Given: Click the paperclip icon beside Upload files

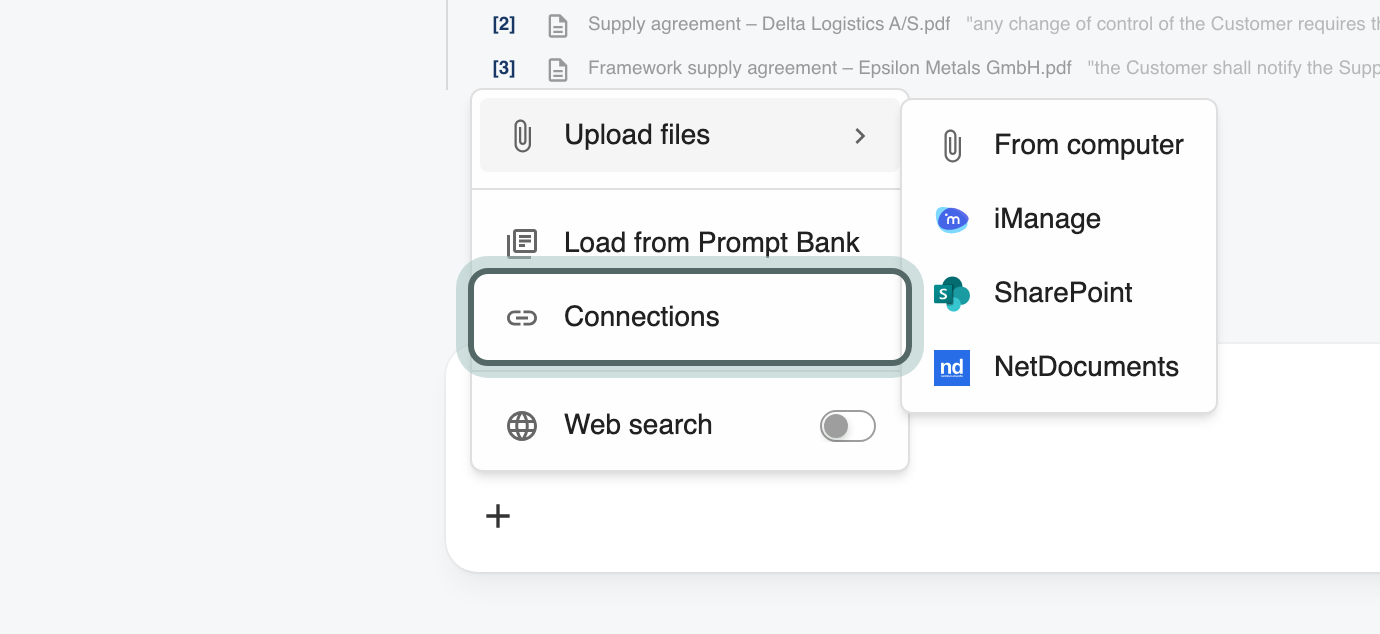Looking at the screenshot, I should (x=522, y=135).
